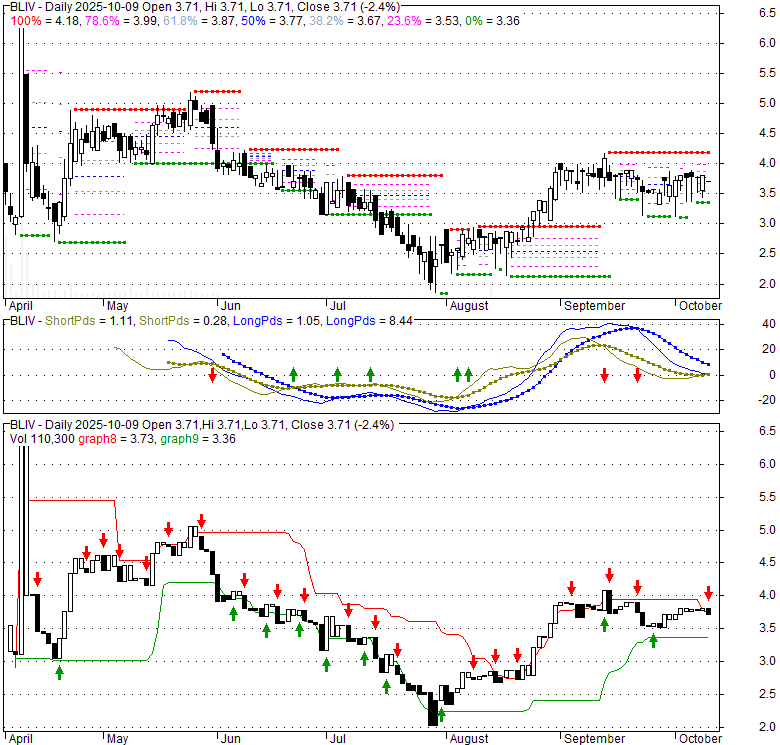Click the '50% = 3.77' retracement label
The image size is (780, 745).
coord(273,21)
